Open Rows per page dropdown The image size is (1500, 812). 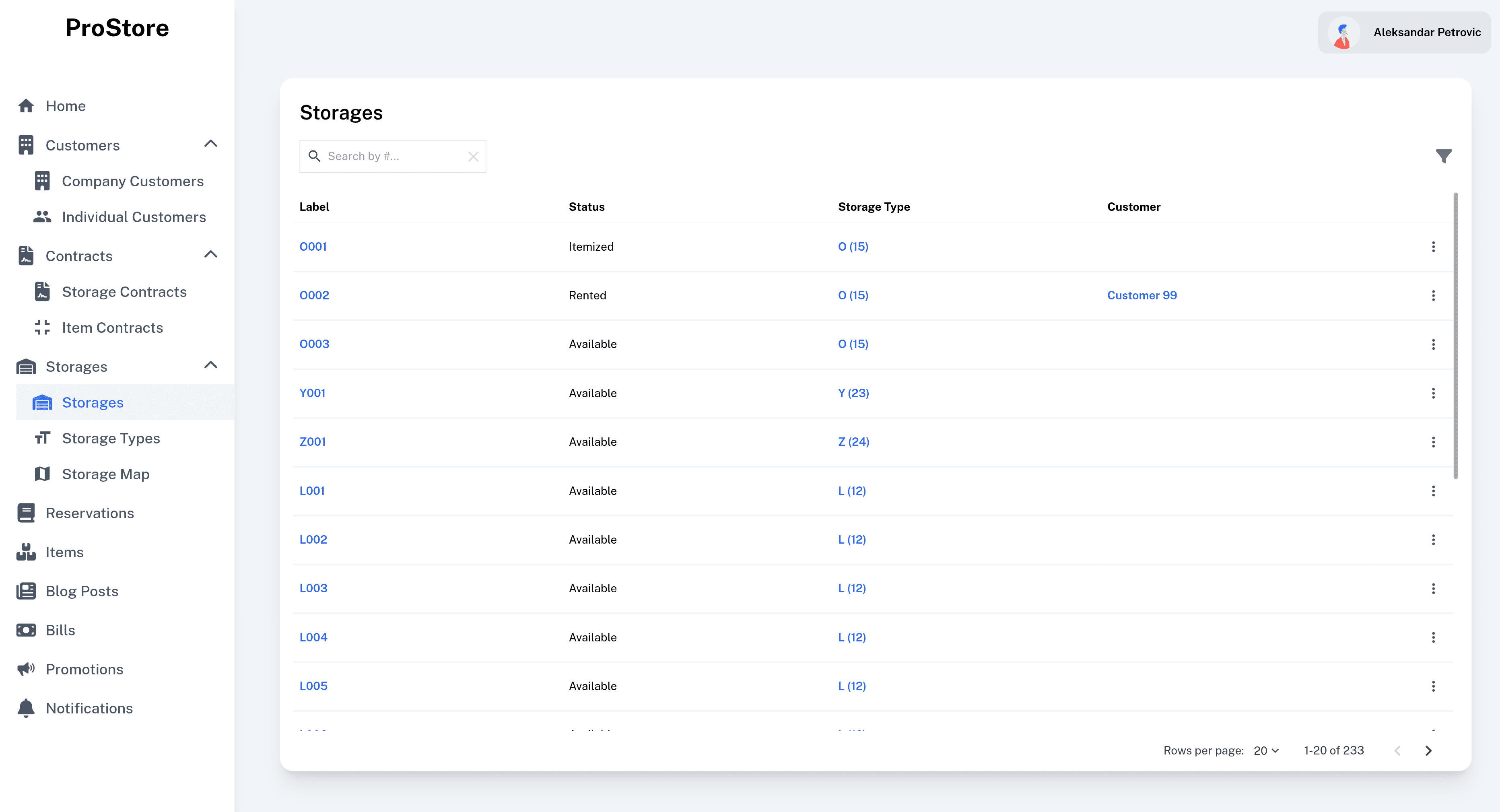coord(1266,750)
